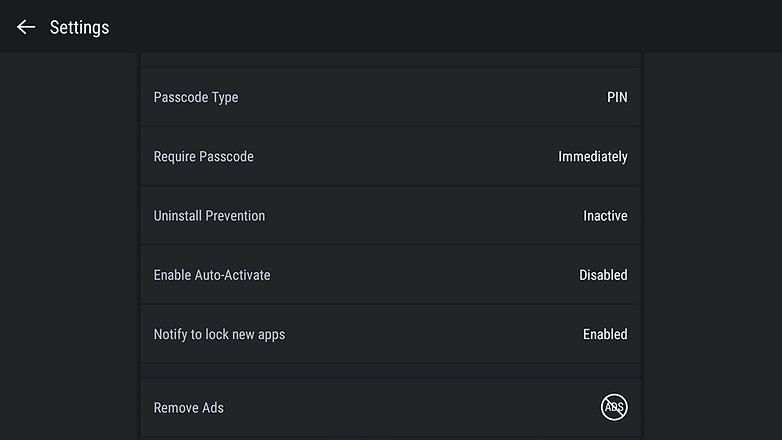This screenshot has height=440, width=782.
Task: Change the Immediately passcode timing value
Action: coord(592,157)
